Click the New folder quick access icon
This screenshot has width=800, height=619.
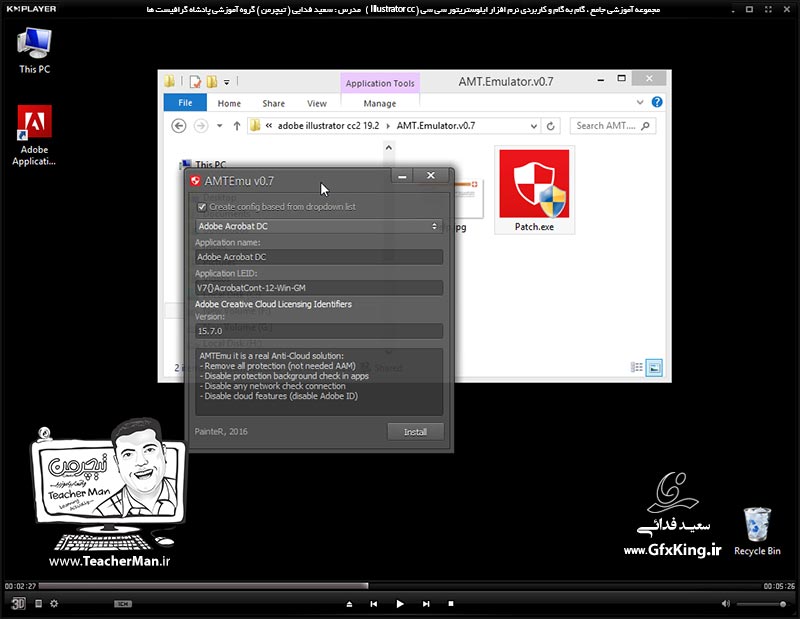click(x=212, y=82)
